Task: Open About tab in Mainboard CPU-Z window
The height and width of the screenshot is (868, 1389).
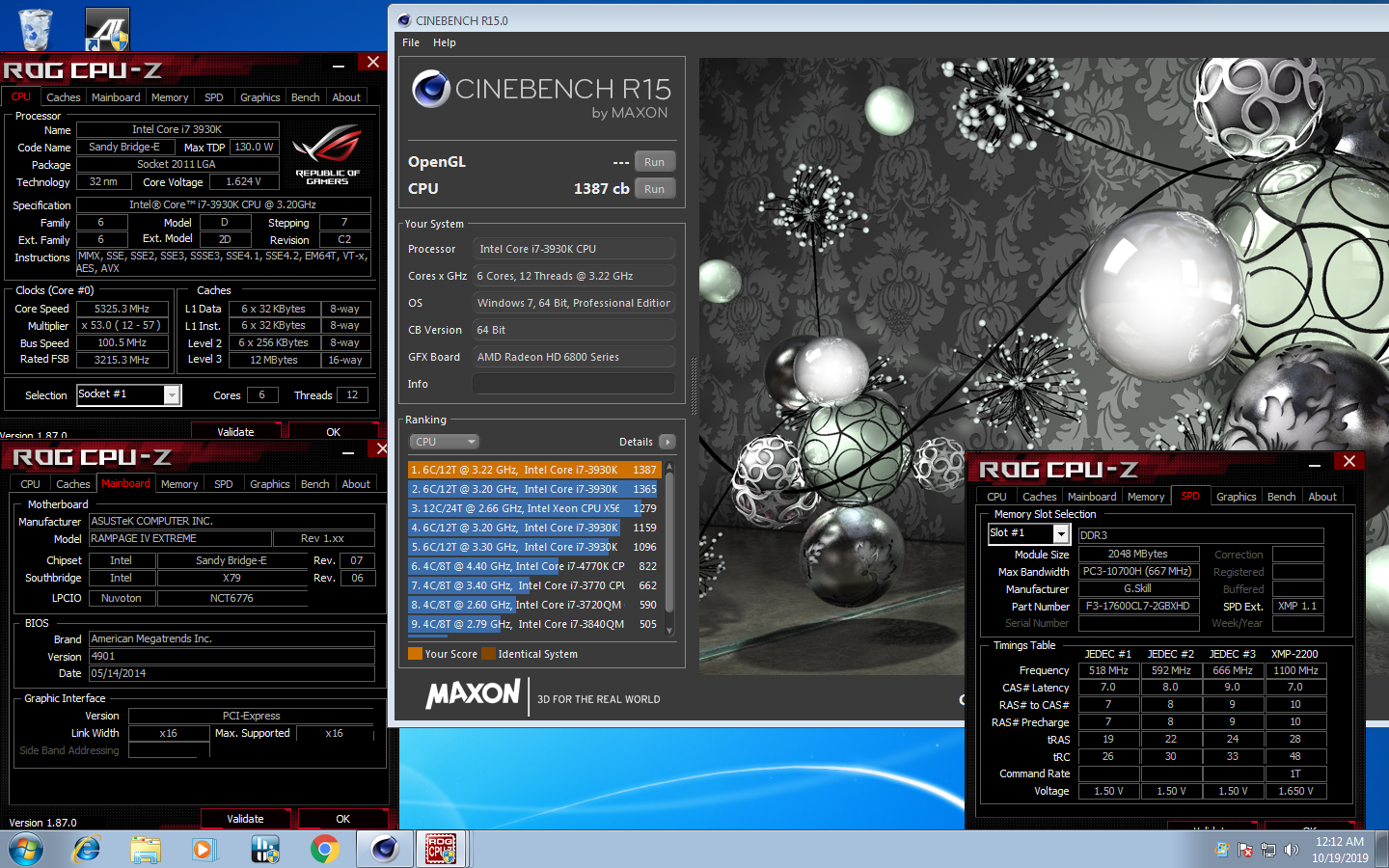Action: coord(356,484)
